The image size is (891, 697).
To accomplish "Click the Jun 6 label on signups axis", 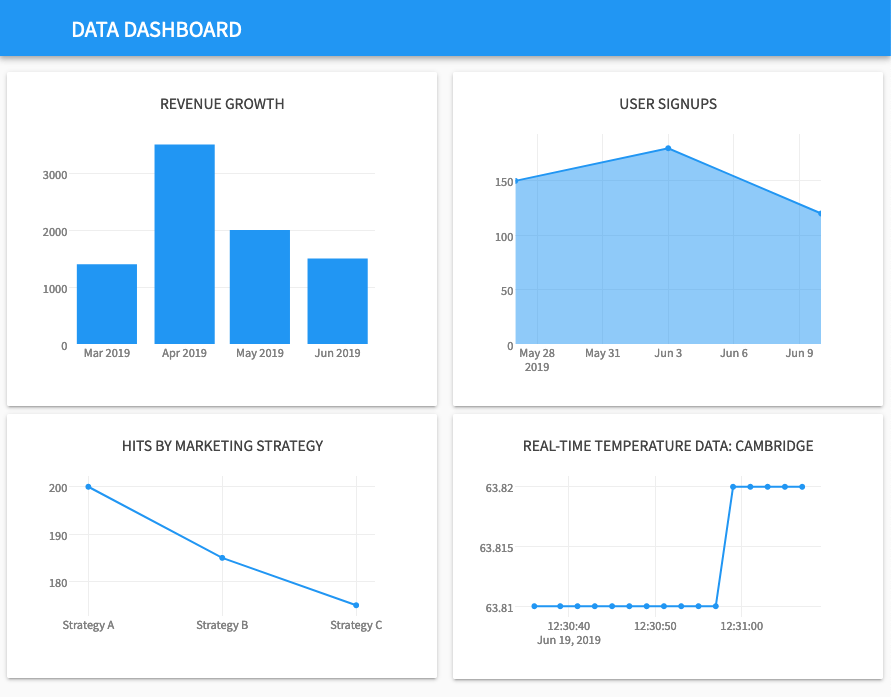I will tap(733, 353).
